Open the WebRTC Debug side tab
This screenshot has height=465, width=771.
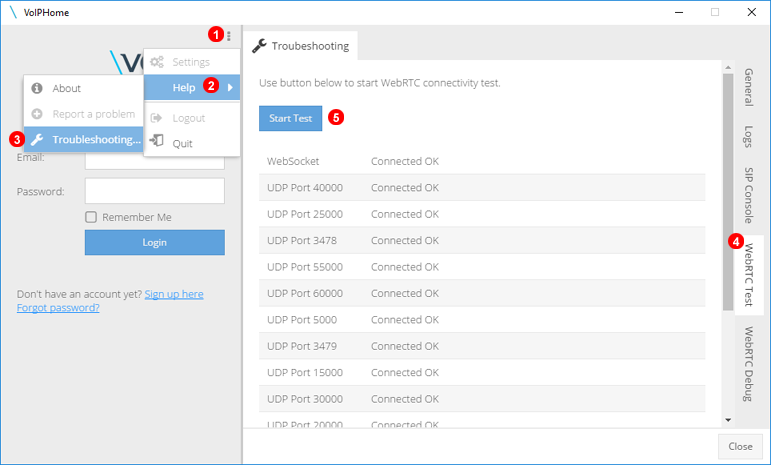[749, 364]
